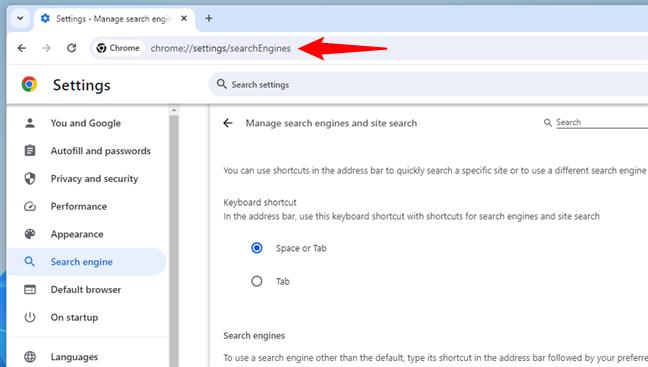Viewport: 648px width, 367px height.
Task: Click the speedometer Performance icon
Action: 30,206
